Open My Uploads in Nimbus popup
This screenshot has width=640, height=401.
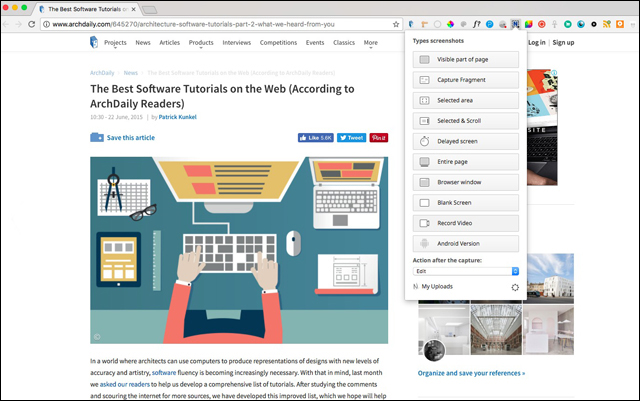click(x=436, y=287)
